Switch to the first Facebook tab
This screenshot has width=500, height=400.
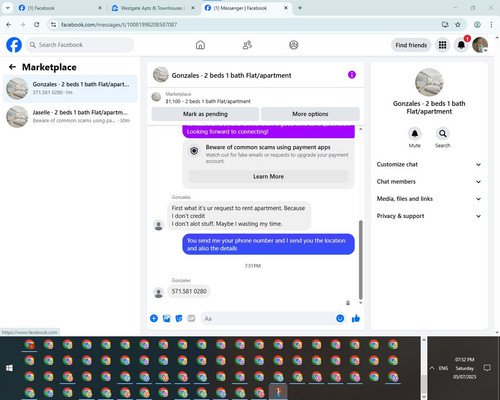click(x=60, y=8)
